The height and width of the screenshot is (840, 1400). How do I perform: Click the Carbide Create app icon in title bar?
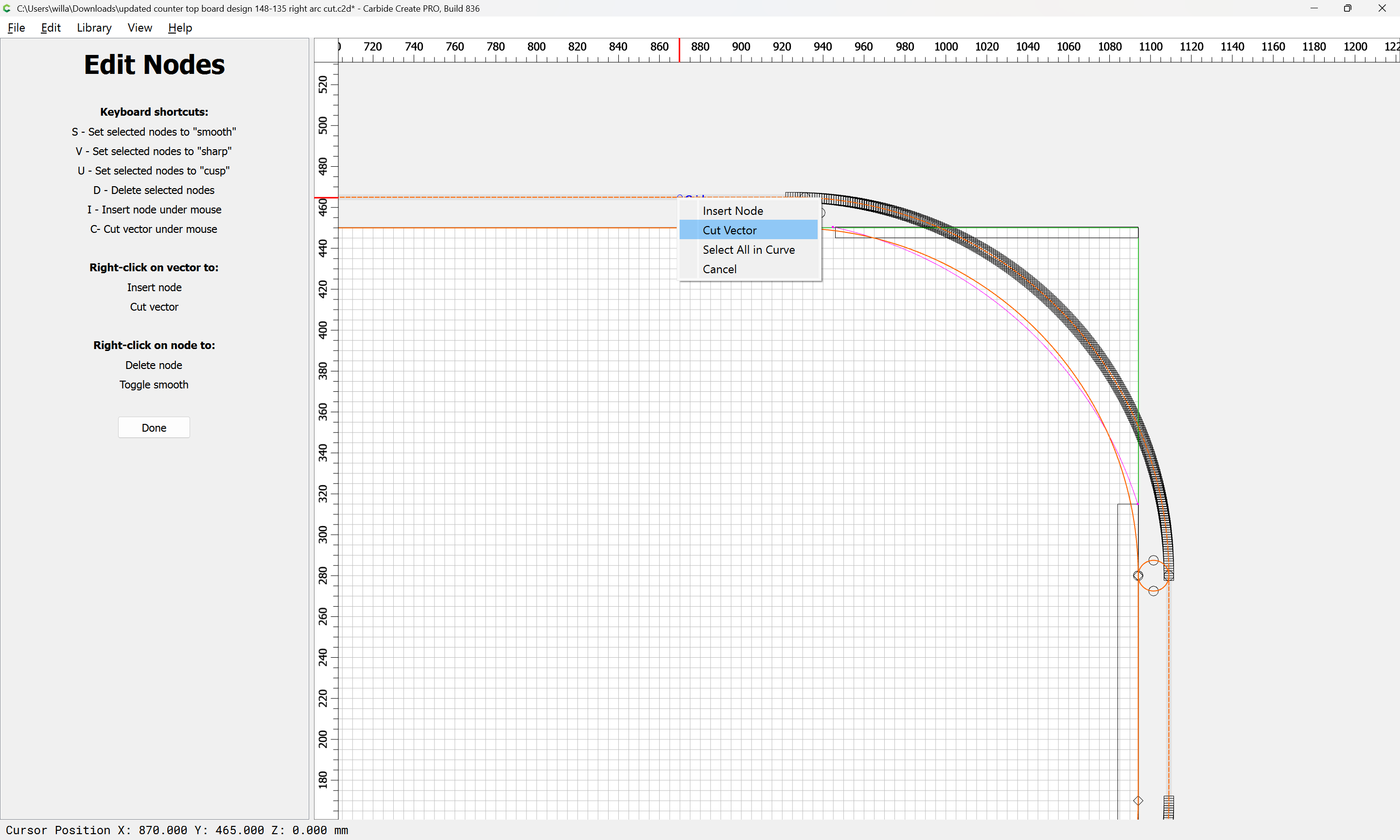pyautogui.click(x=7, y=8)
